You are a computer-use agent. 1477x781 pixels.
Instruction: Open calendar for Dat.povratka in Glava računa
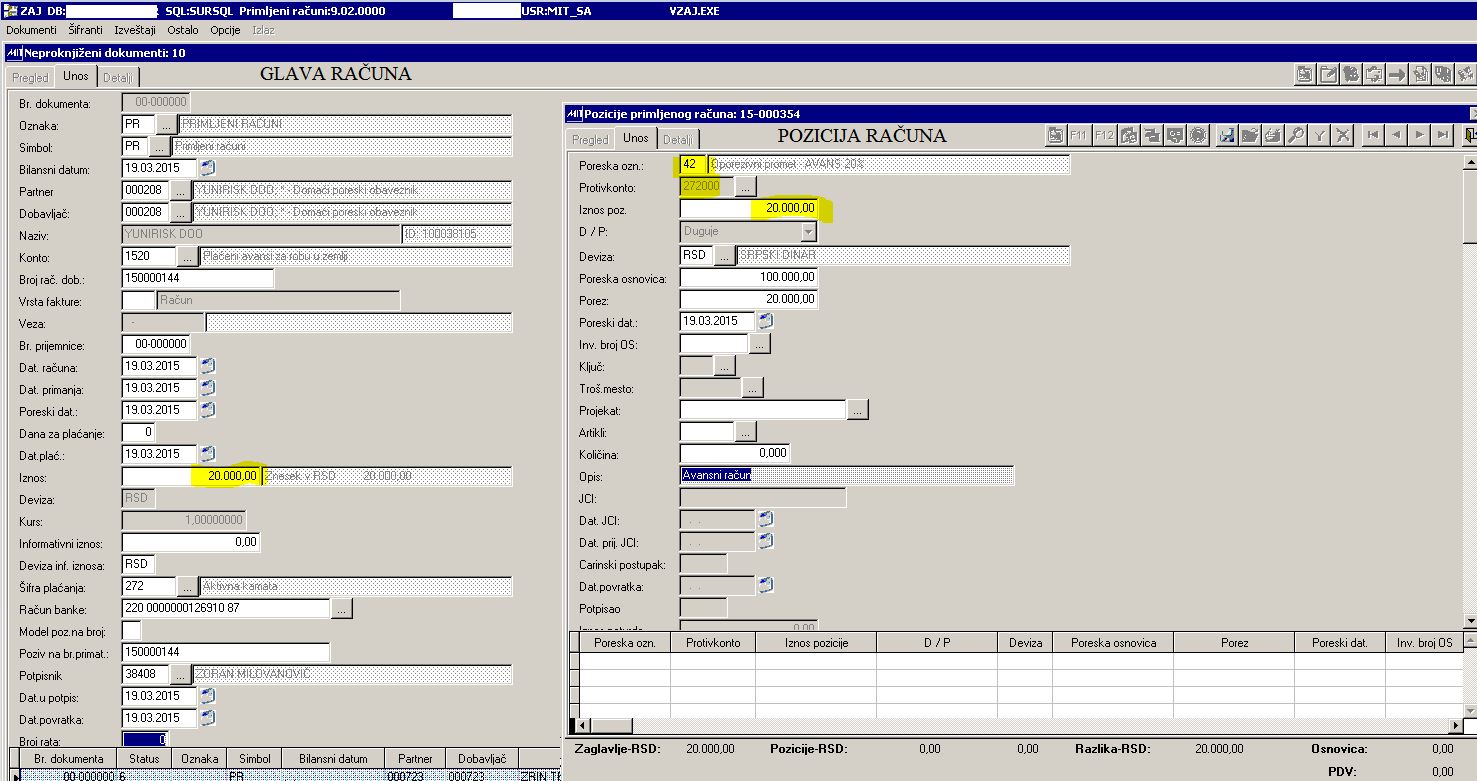207,718
